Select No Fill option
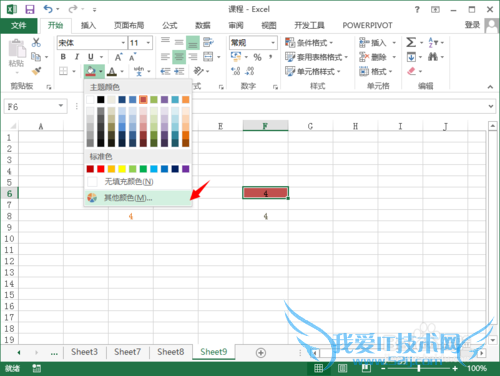Image resolution: width=500 pixels, height=376 pixels. [x=138, y=182]
